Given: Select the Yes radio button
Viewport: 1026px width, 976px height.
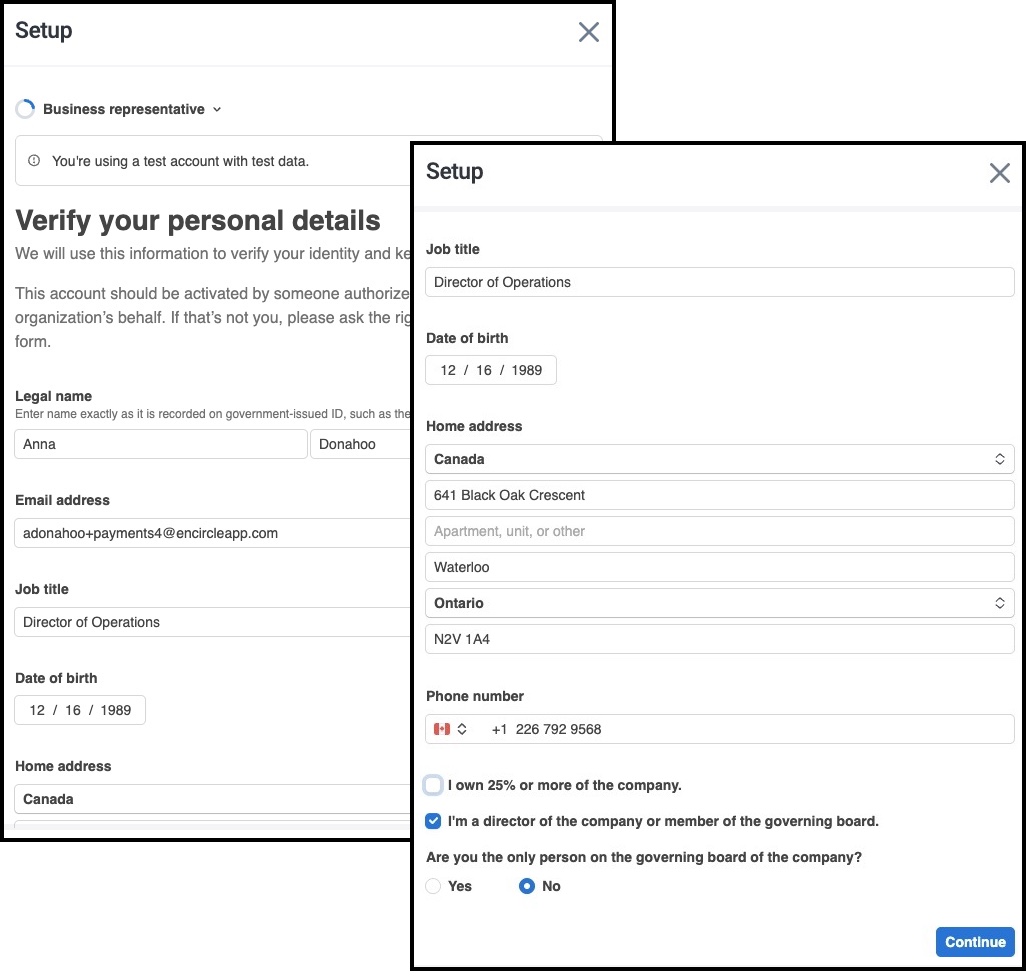Looking at the screenshot, I should pyautogui.click(x=433, y=886).
